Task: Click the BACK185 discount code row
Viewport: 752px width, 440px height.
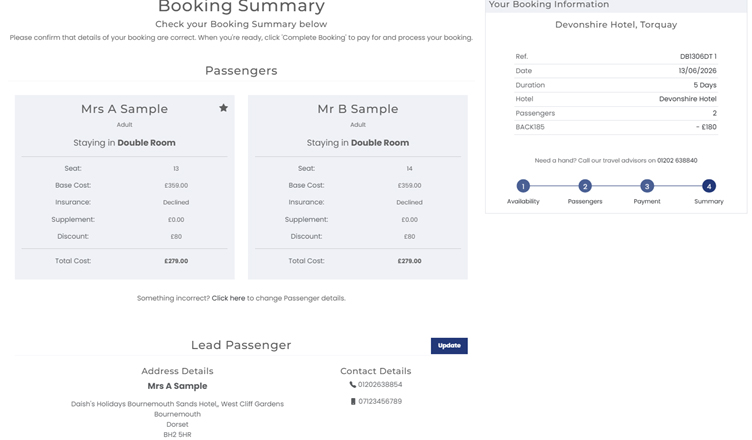Action: (x=616, y=127)
